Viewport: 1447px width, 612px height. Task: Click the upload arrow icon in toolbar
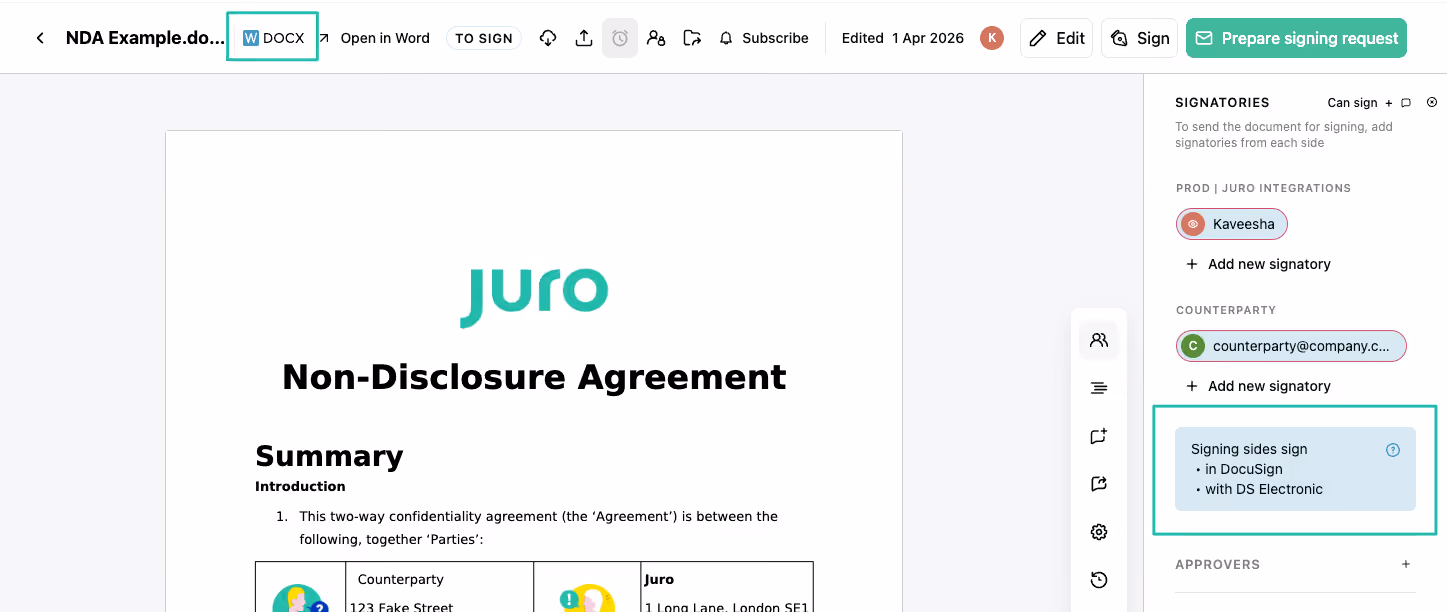584,38
